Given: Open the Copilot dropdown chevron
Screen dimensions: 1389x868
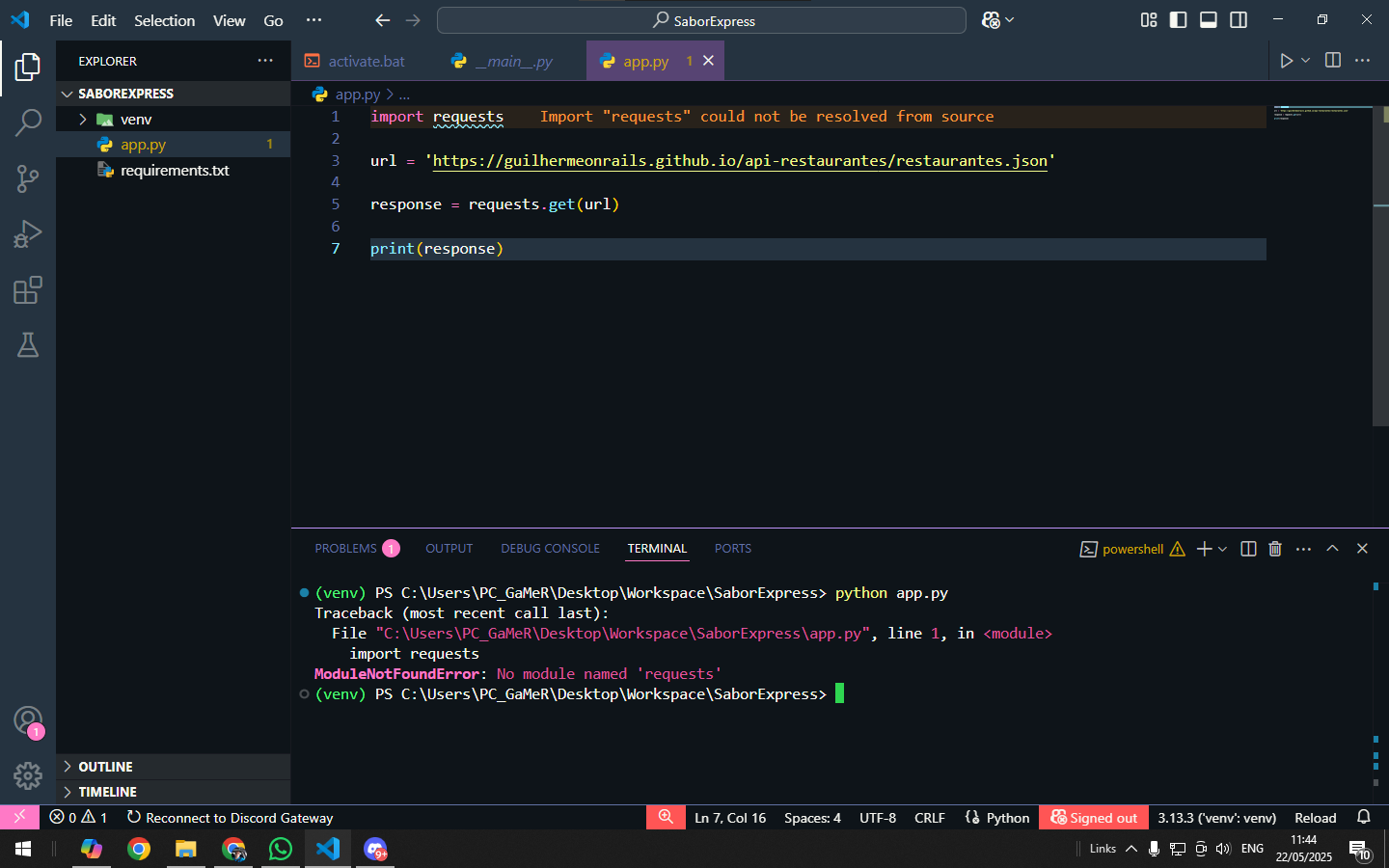Looking at the screenshot, I should point(1009,20).
